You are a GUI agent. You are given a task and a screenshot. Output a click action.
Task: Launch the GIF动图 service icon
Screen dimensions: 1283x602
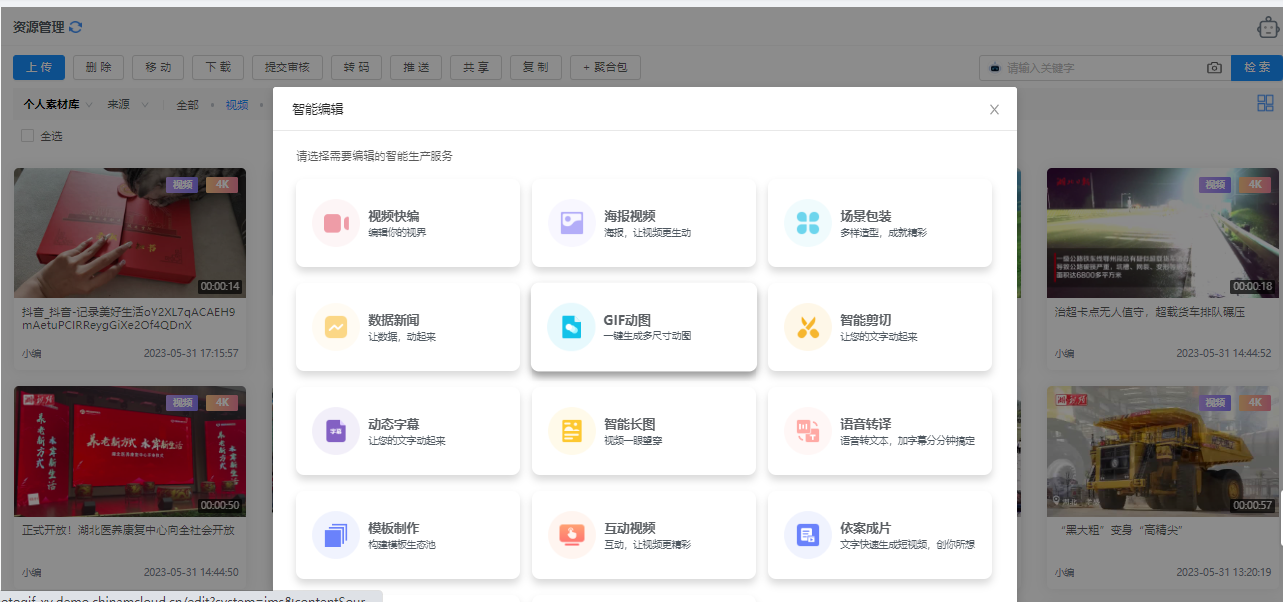(x=572, y=327)
